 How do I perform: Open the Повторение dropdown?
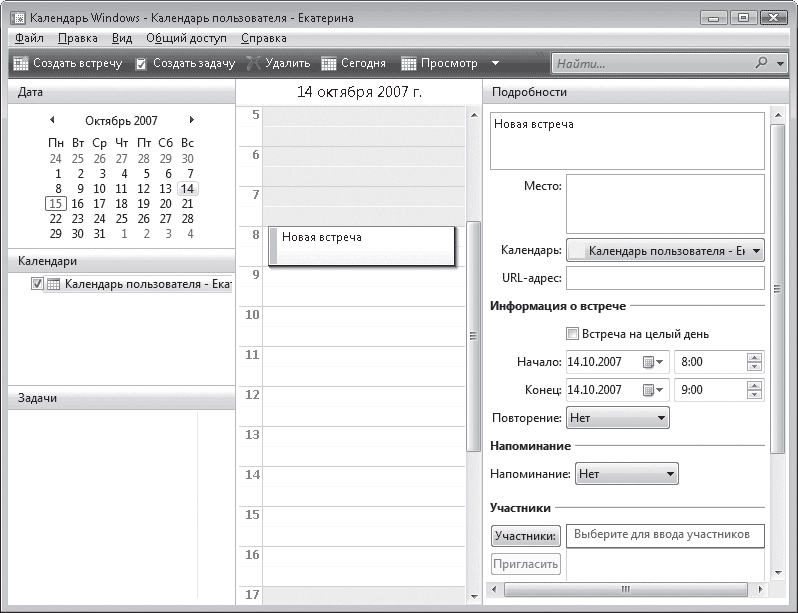click(x=617, y=417)
